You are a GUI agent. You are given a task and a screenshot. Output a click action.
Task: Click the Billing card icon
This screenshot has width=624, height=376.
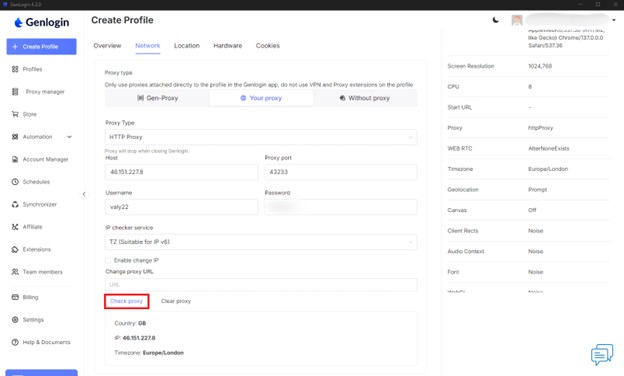15,297
